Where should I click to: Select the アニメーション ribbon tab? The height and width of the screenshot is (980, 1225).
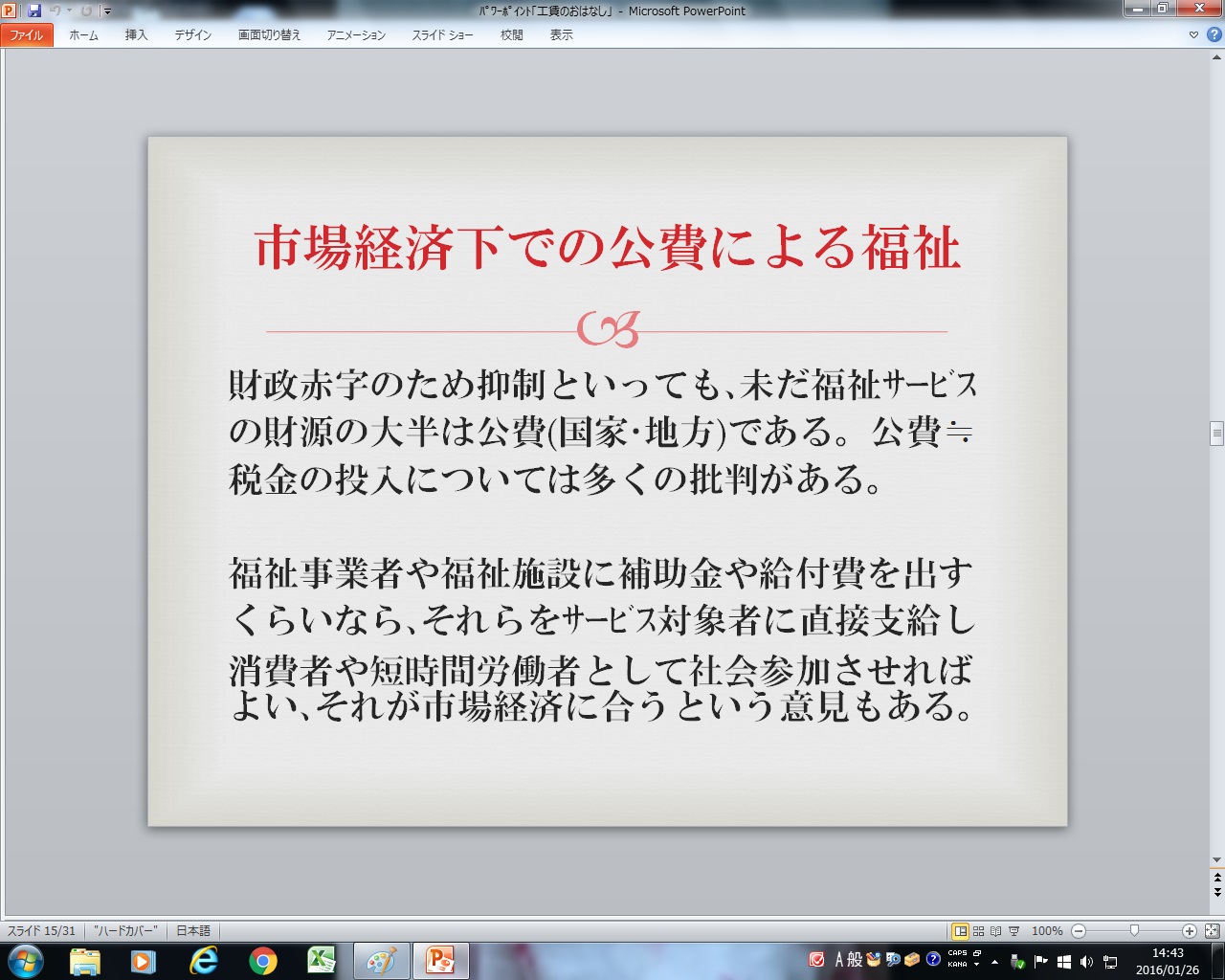[x=356, y=35]
